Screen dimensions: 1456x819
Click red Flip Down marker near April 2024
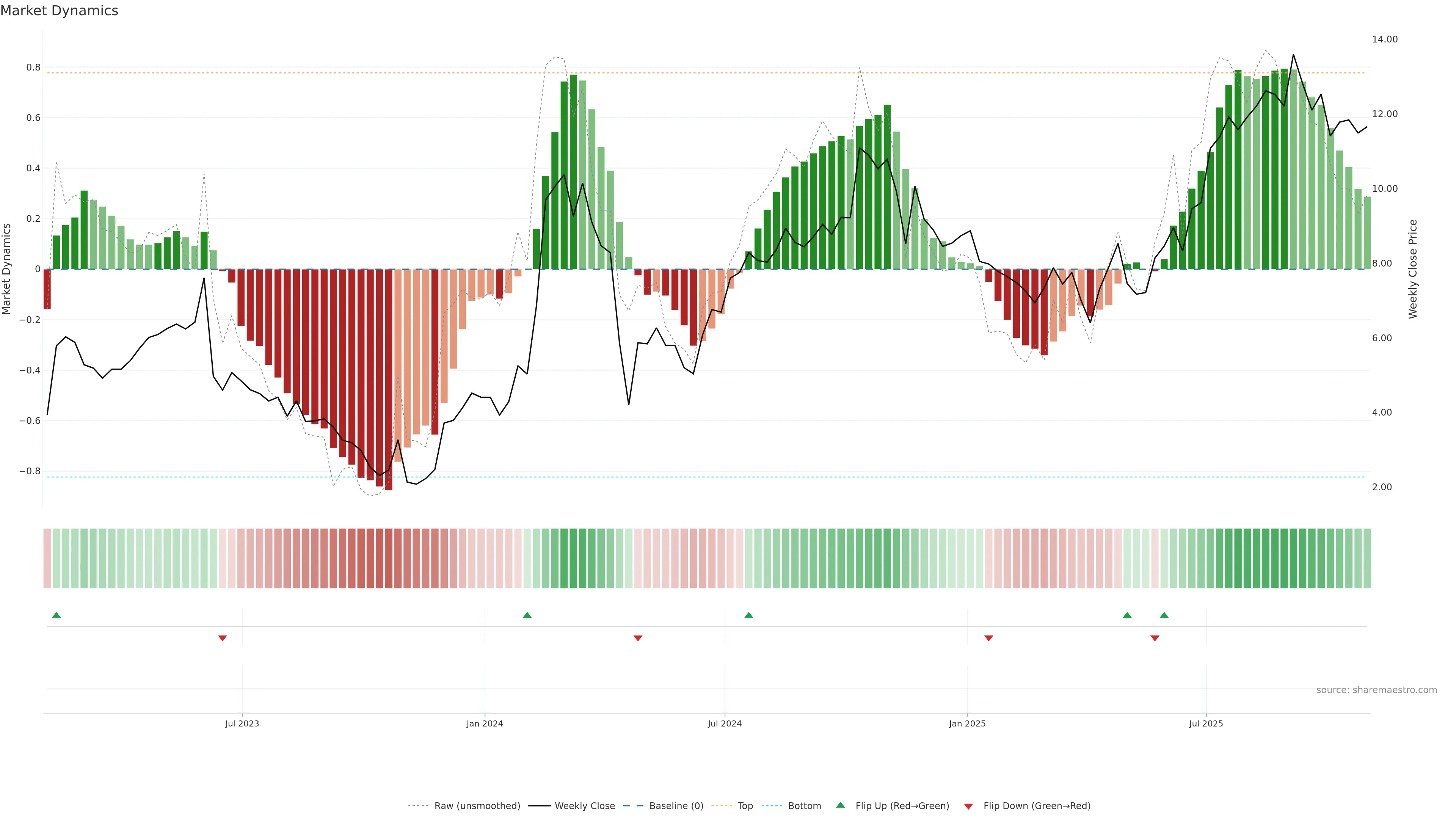pos(637,638)
